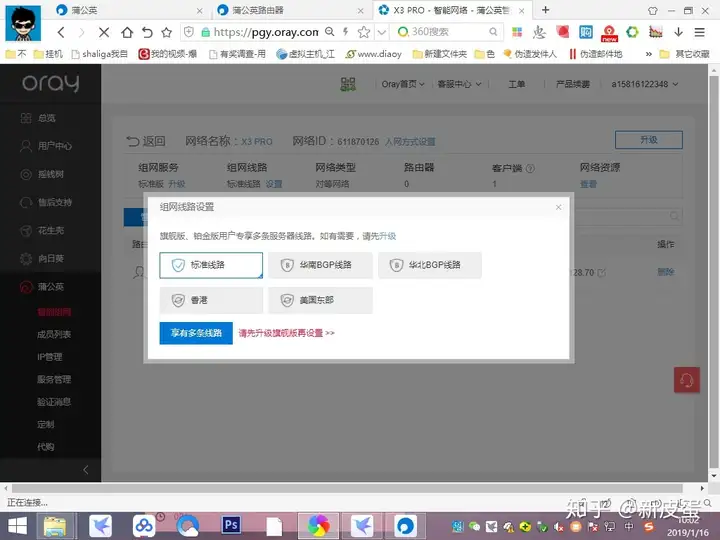Open 服务管理 sidebar submenu

point(54,379)
